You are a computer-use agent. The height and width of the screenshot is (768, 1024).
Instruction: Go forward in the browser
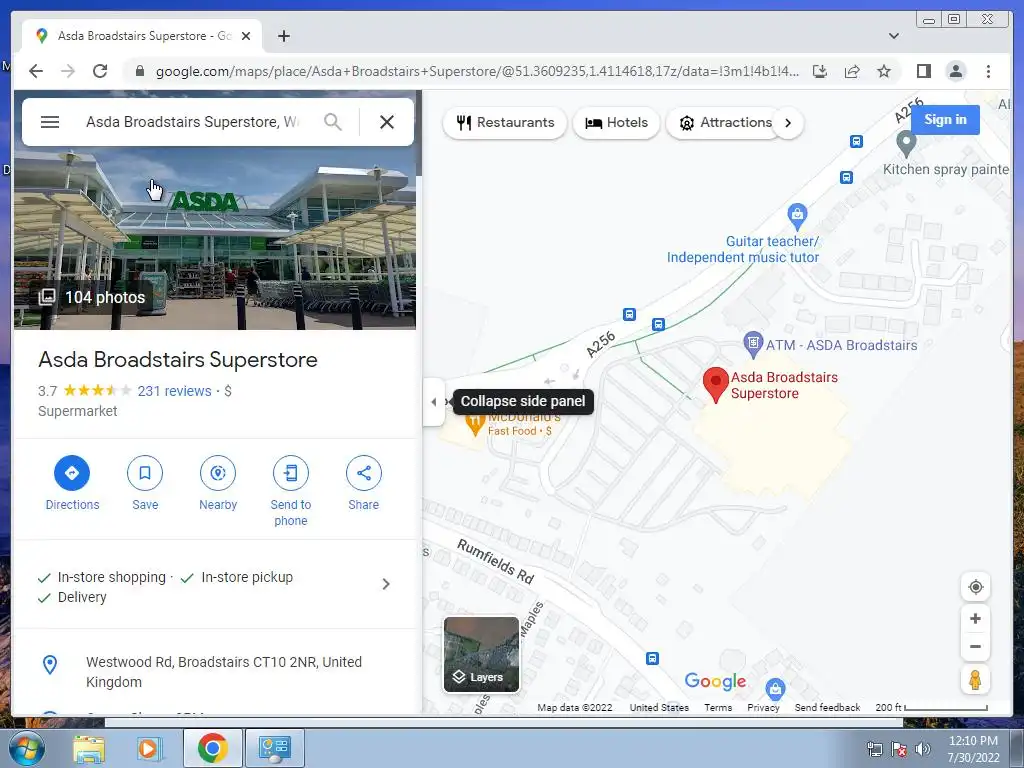coord(68,71)
